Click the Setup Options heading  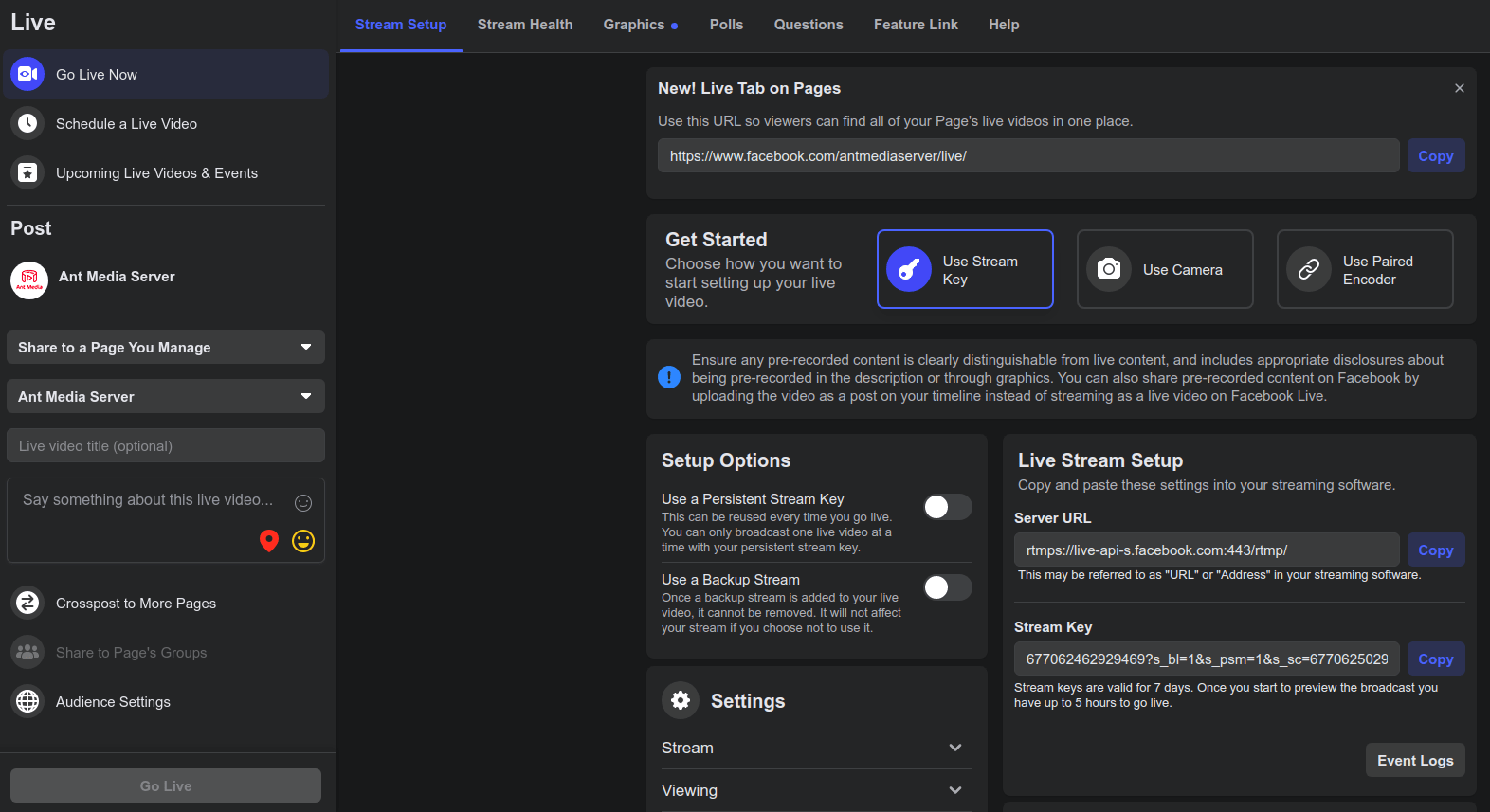(726, 460)
